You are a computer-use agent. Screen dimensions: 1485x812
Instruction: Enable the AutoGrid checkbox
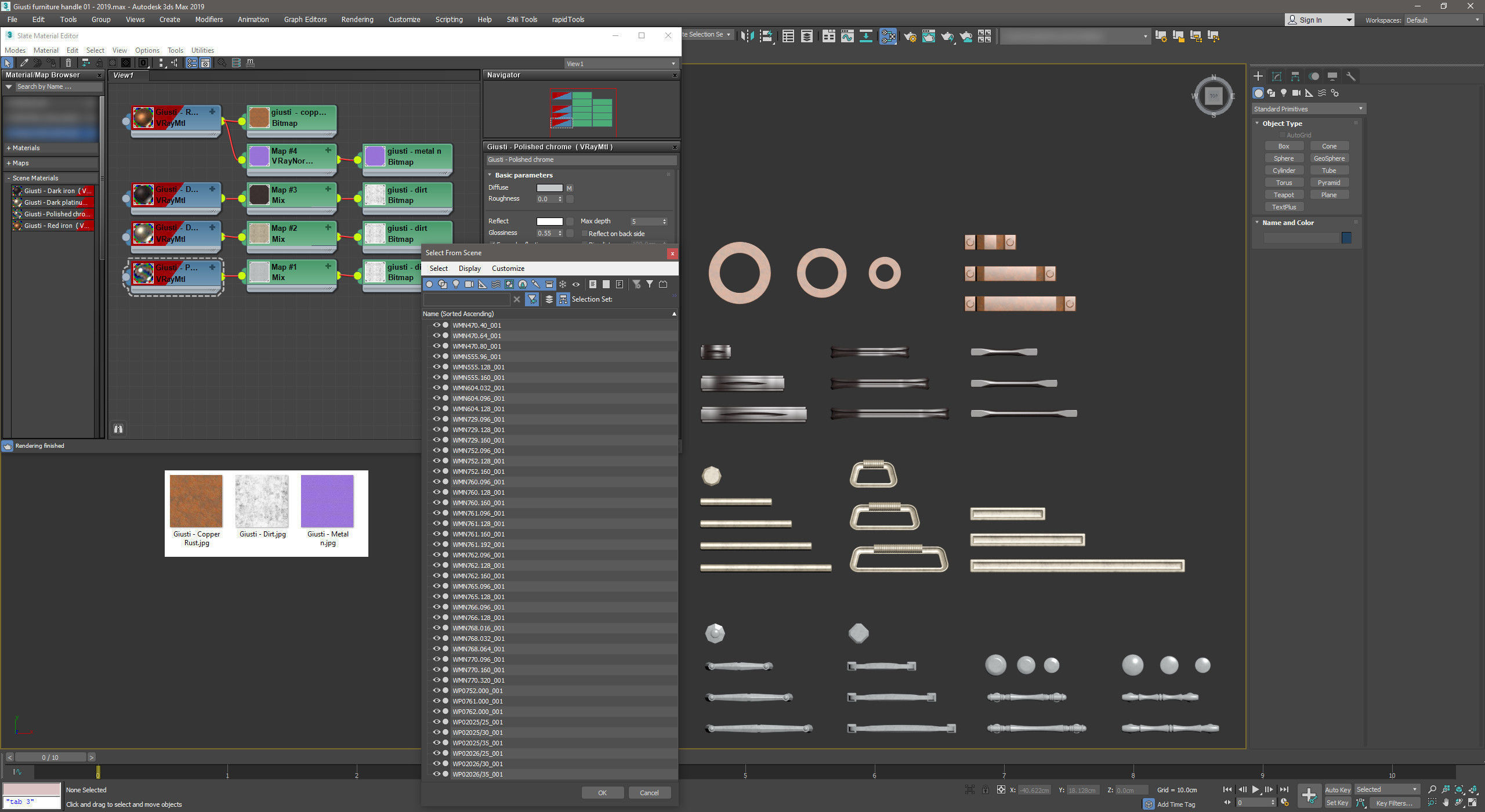click(x=1282, y=135)
